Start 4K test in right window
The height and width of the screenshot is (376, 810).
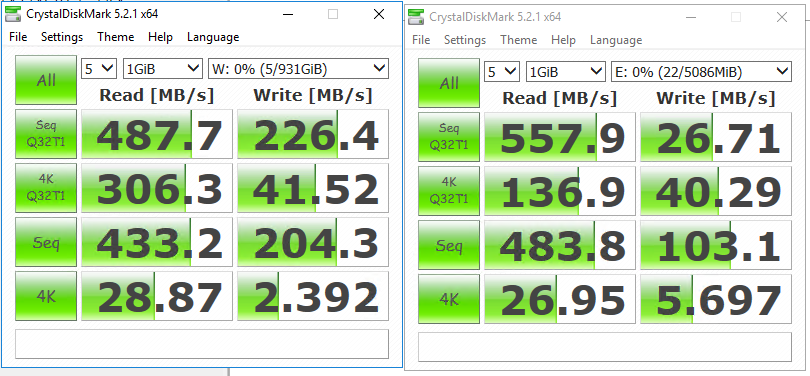tap(449, 300)
